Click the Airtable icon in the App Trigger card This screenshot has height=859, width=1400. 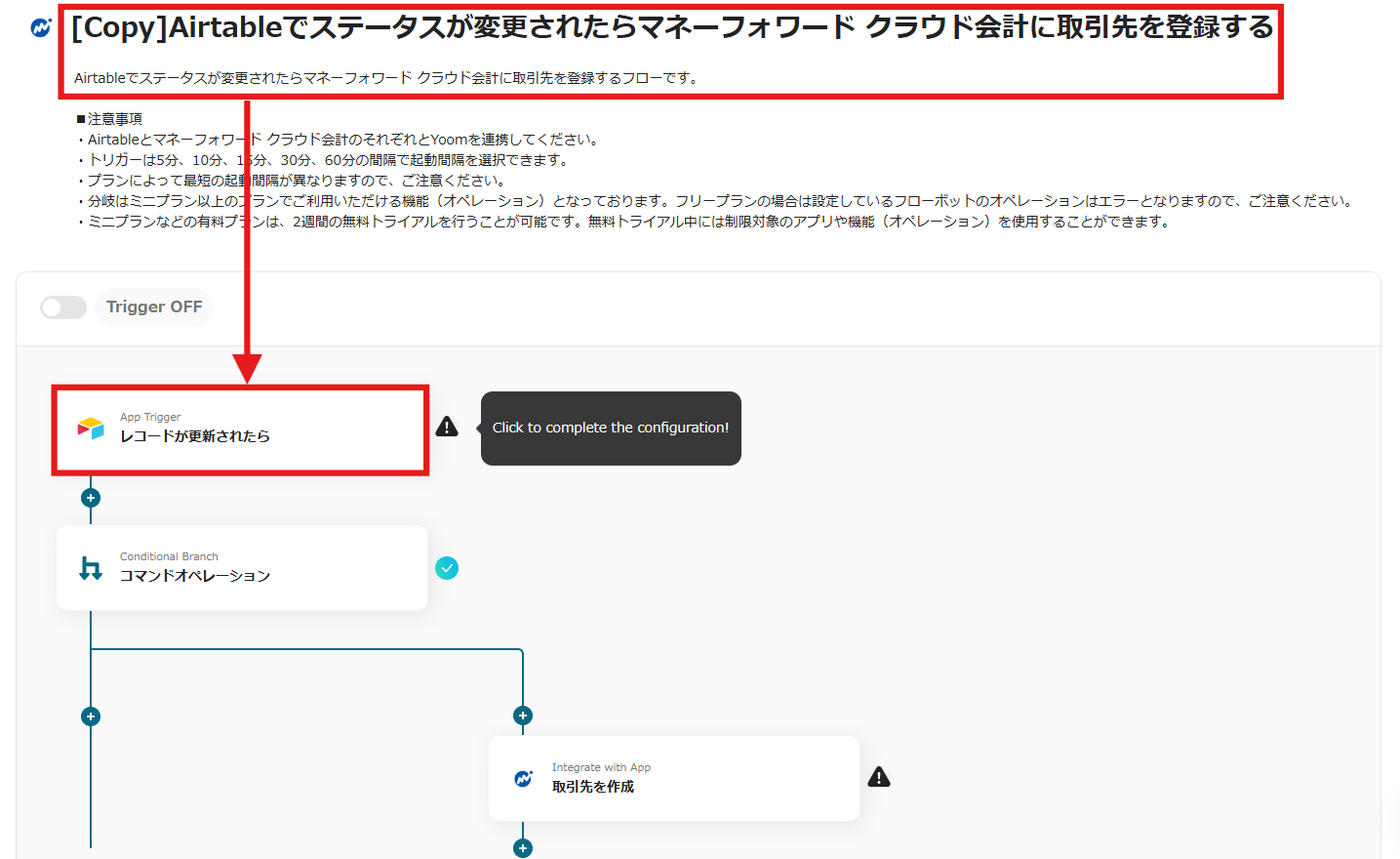coord(91,428)
